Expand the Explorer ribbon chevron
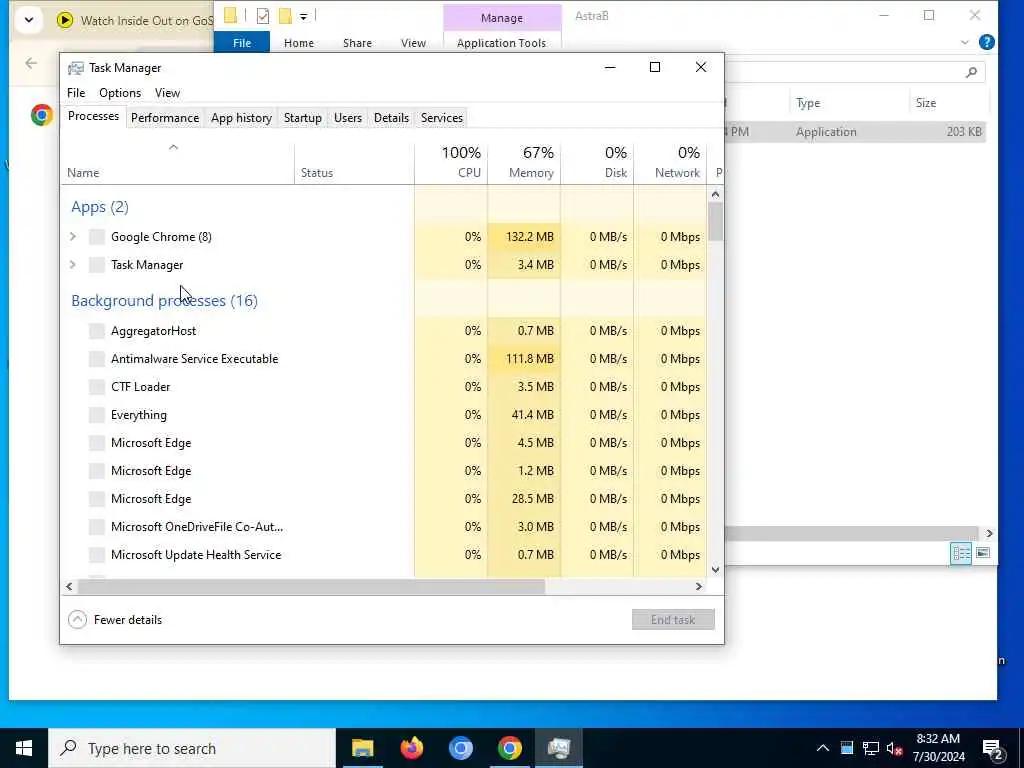The height and width of the screenshot is (768, 1024). [x=965, y=42]
